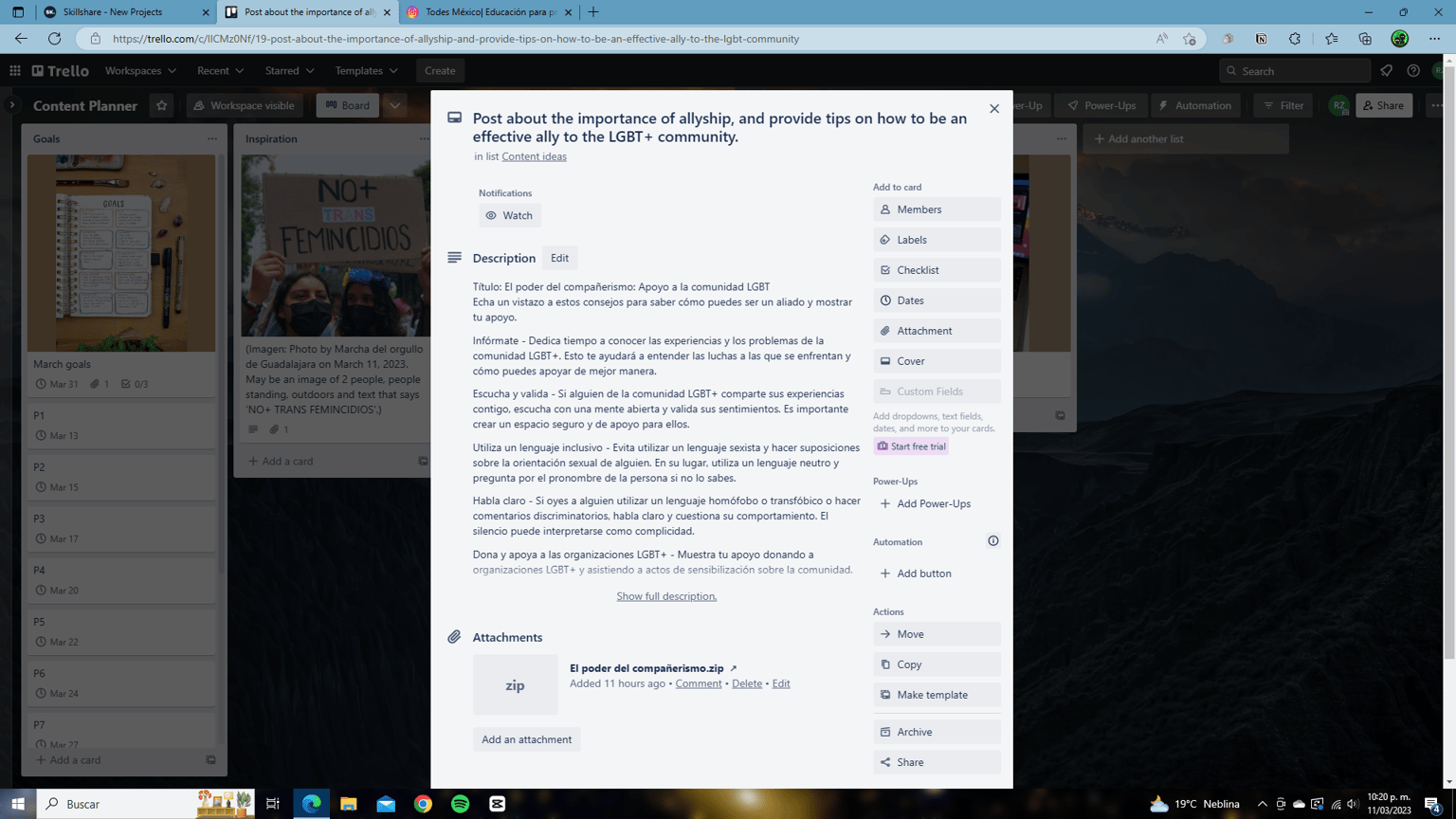The image size is (1456, 819).
Task: Click the Board view button
Action: (347, 105)
